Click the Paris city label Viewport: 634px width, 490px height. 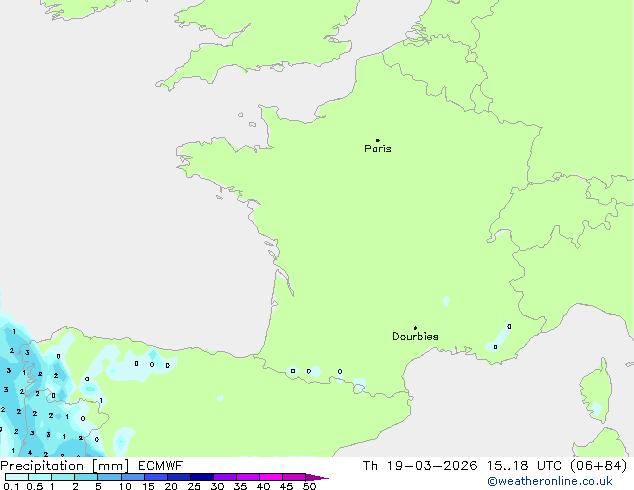click(378, 148)
